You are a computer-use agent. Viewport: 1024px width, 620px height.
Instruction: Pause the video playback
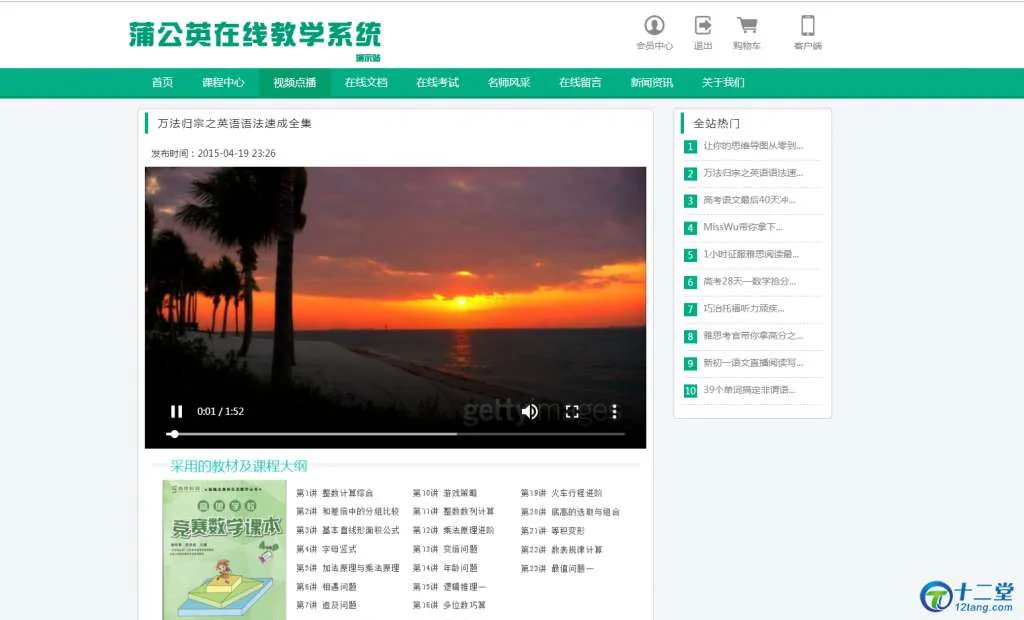[x=176, y=411]
